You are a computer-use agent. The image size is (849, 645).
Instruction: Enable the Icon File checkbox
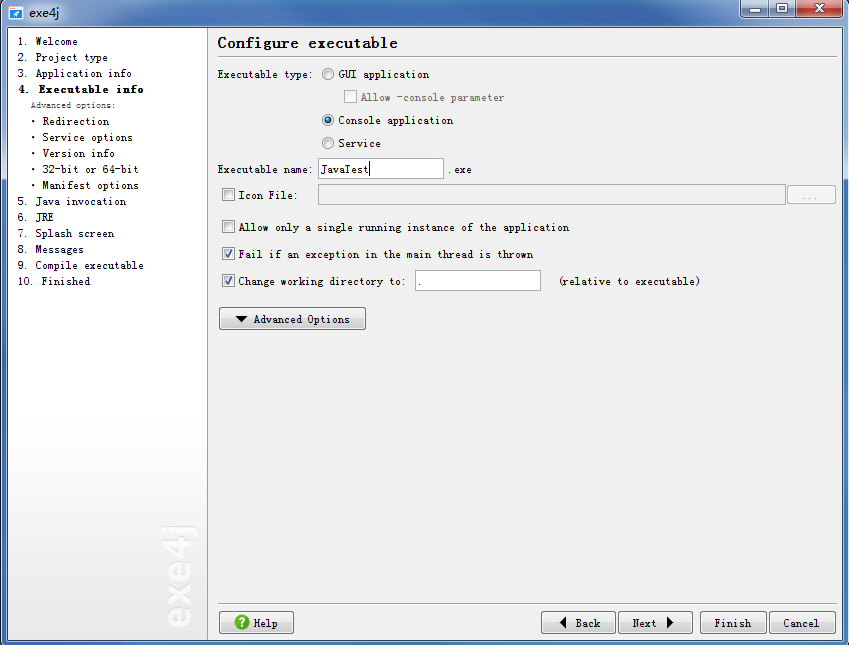(229, 196)
